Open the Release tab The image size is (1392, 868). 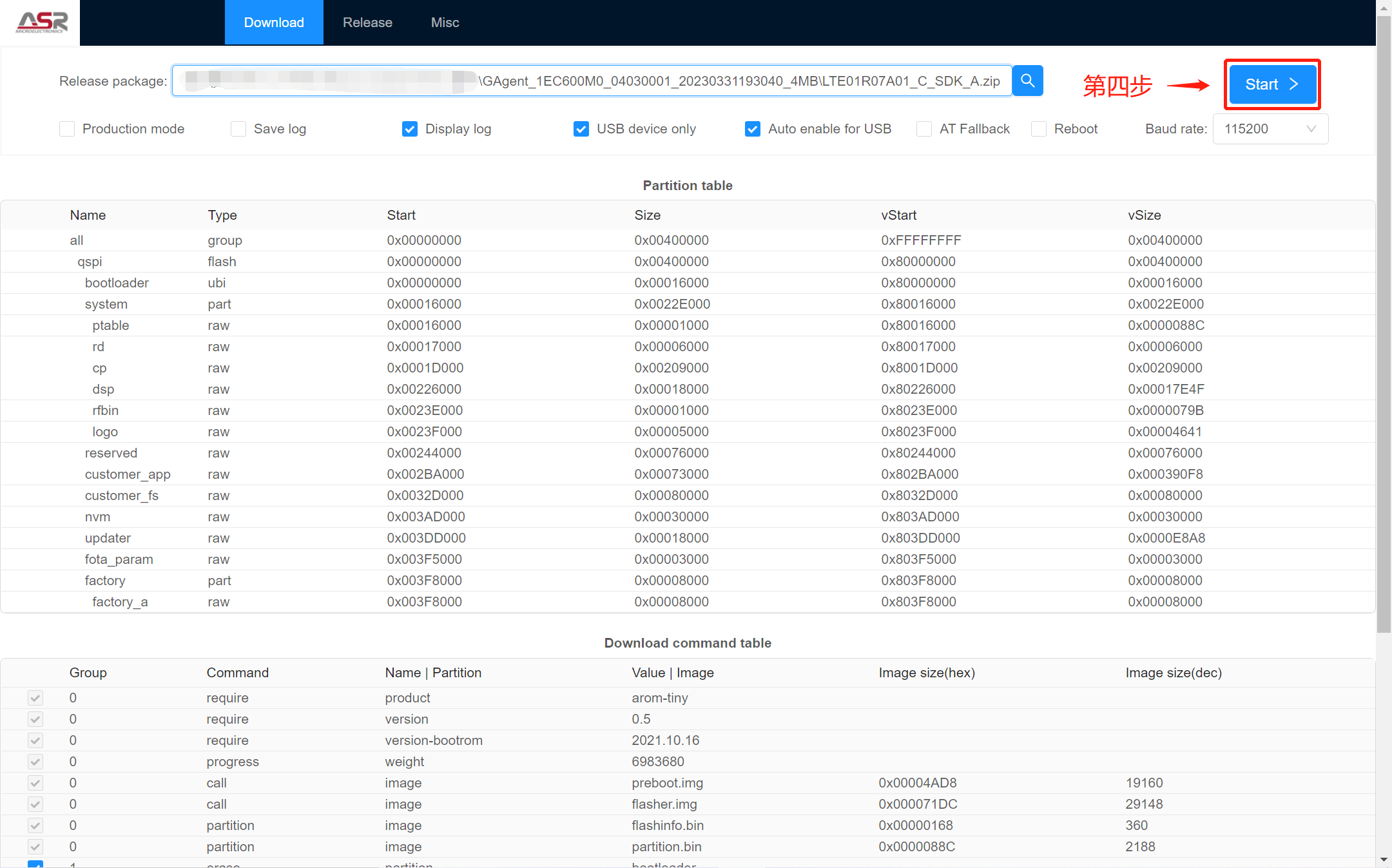[367, 23]
